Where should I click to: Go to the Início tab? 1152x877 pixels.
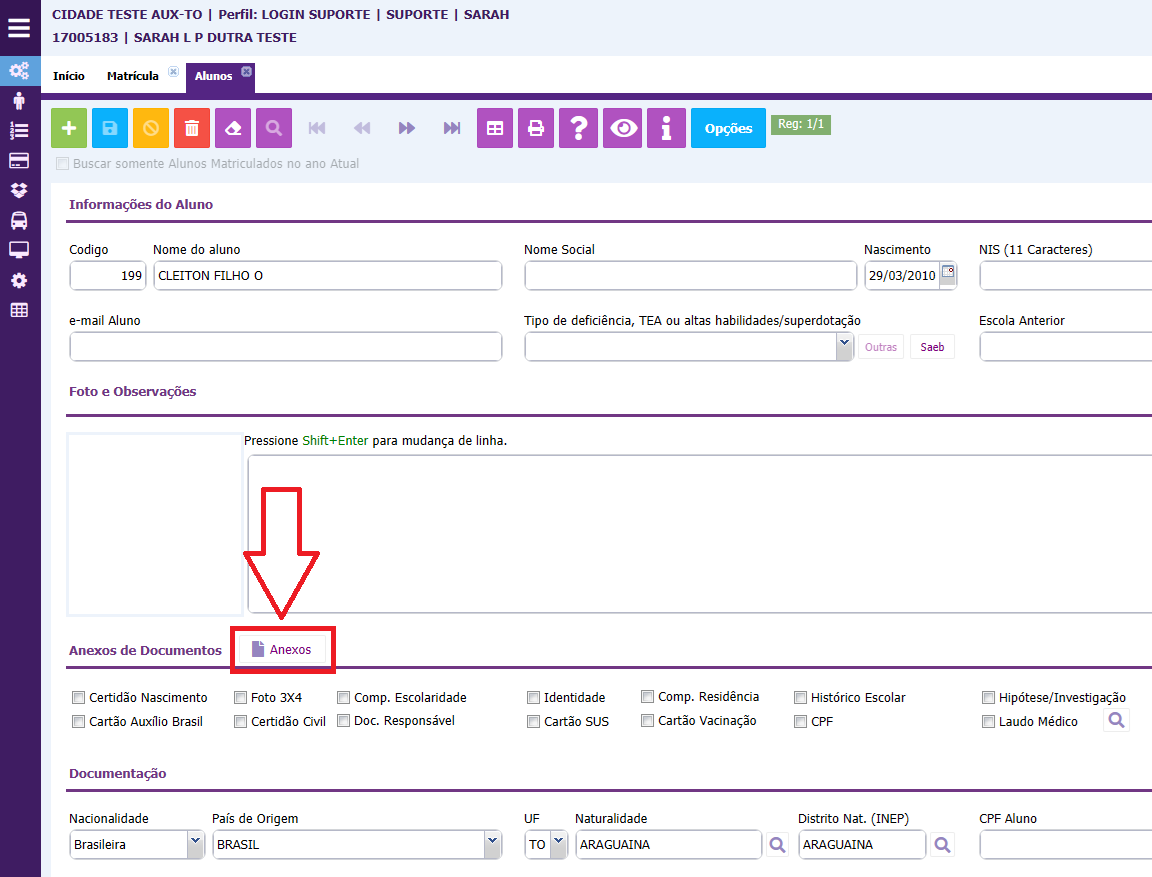click(69, 76)
